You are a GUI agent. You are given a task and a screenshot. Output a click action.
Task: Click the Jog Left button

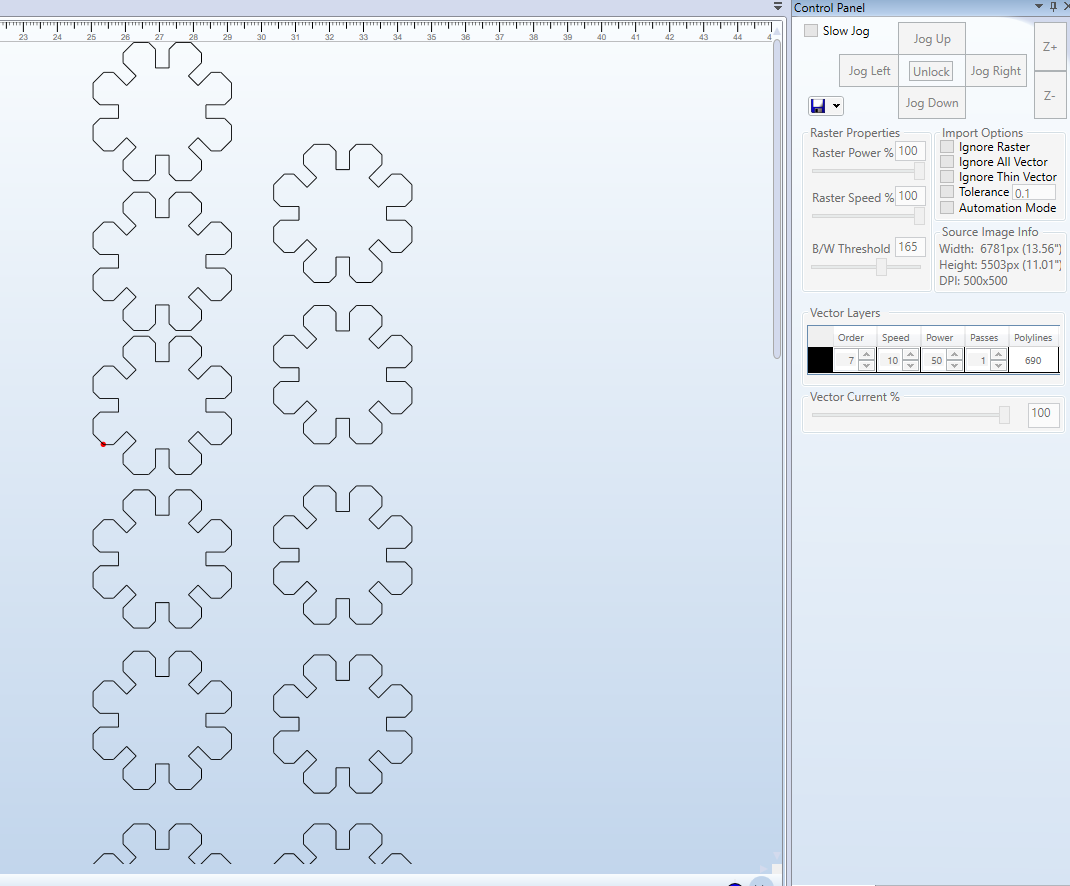pos(869,71)
